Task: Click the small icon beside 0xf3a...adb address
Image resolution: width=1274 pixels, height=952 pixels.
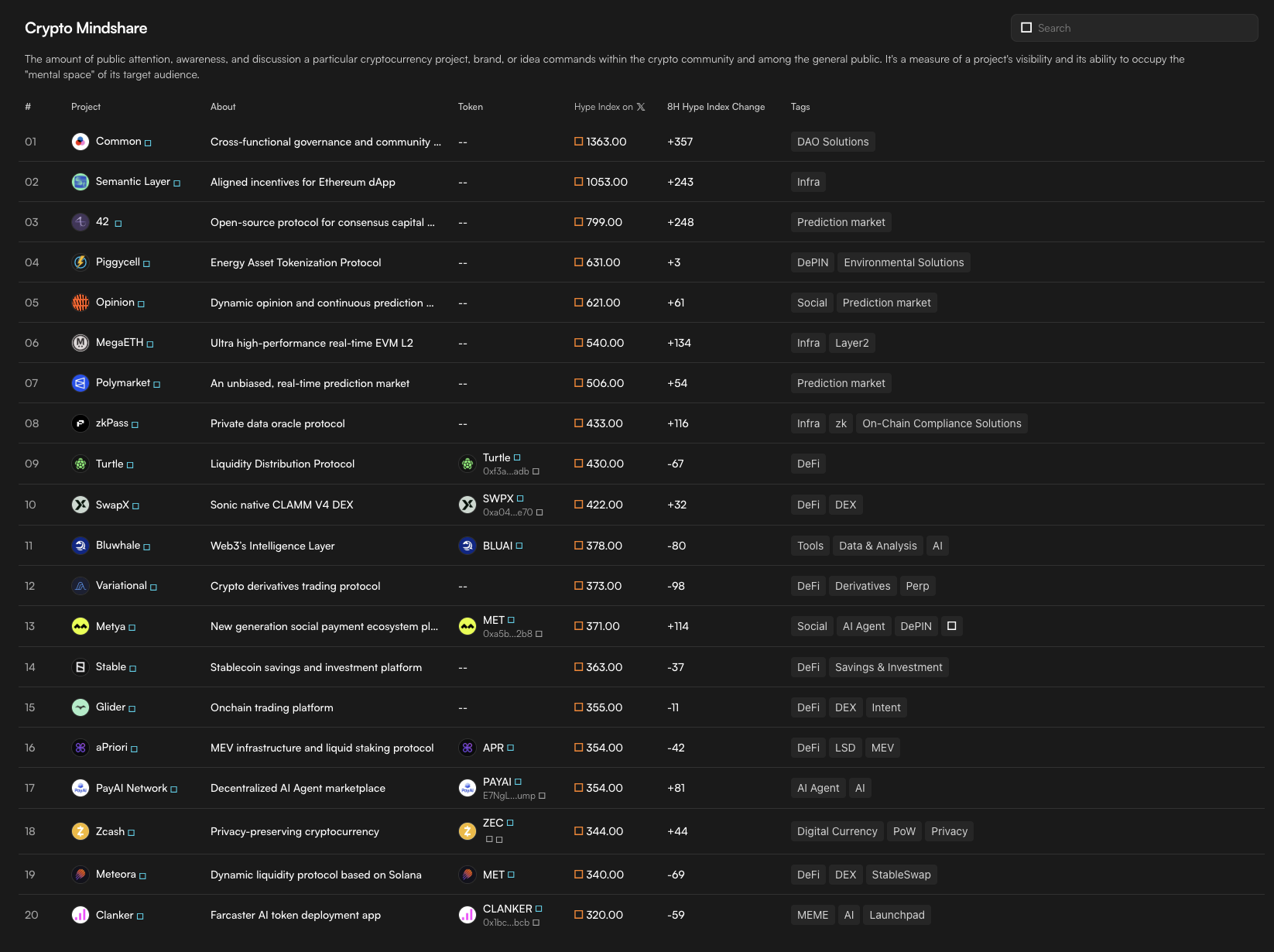Action: pos(536,471)
